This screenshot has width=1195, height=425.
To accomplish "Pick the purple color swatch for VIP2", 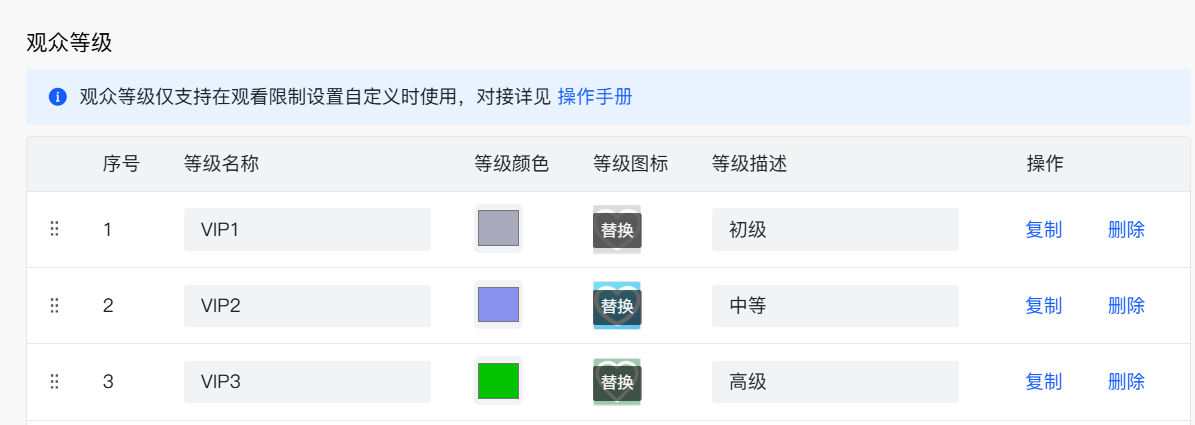I will (498, 305).
